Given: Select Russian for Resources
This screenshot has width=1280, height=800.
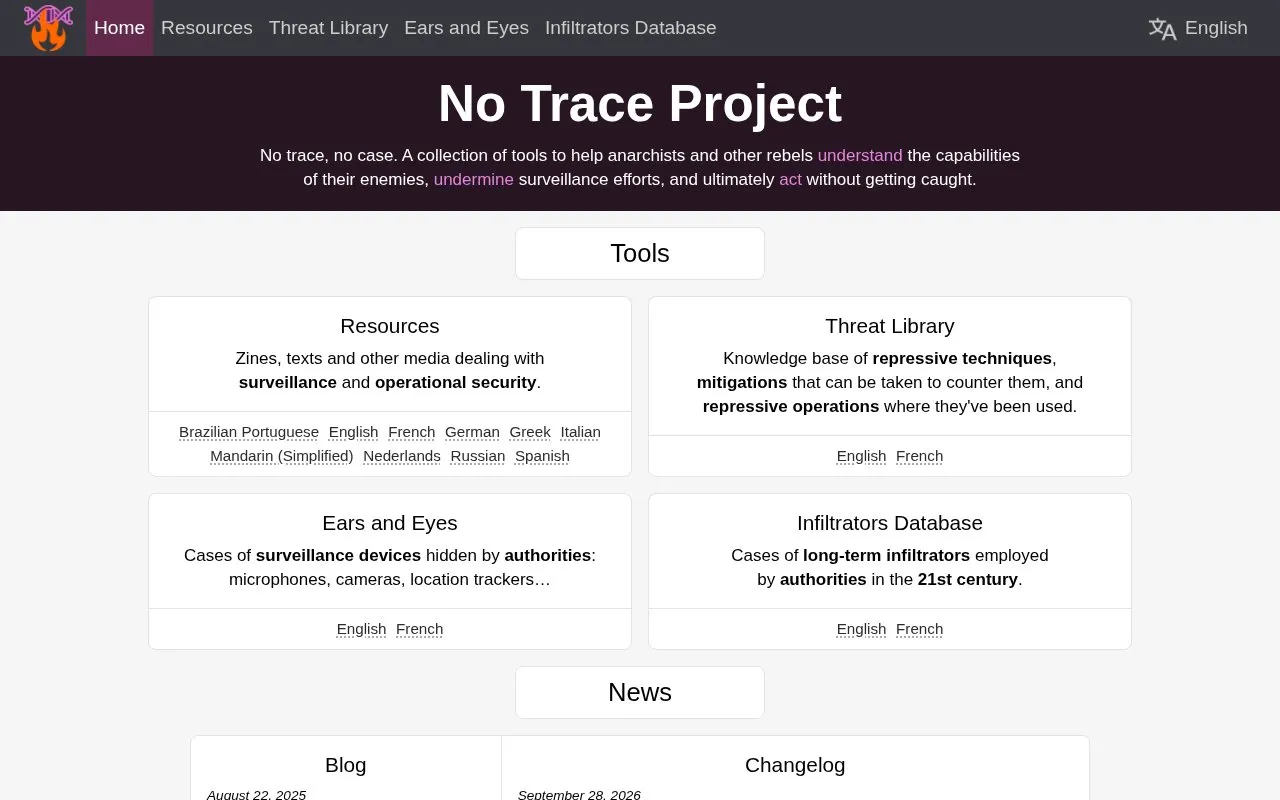Looking at the screenshot, I should point(478,456).
